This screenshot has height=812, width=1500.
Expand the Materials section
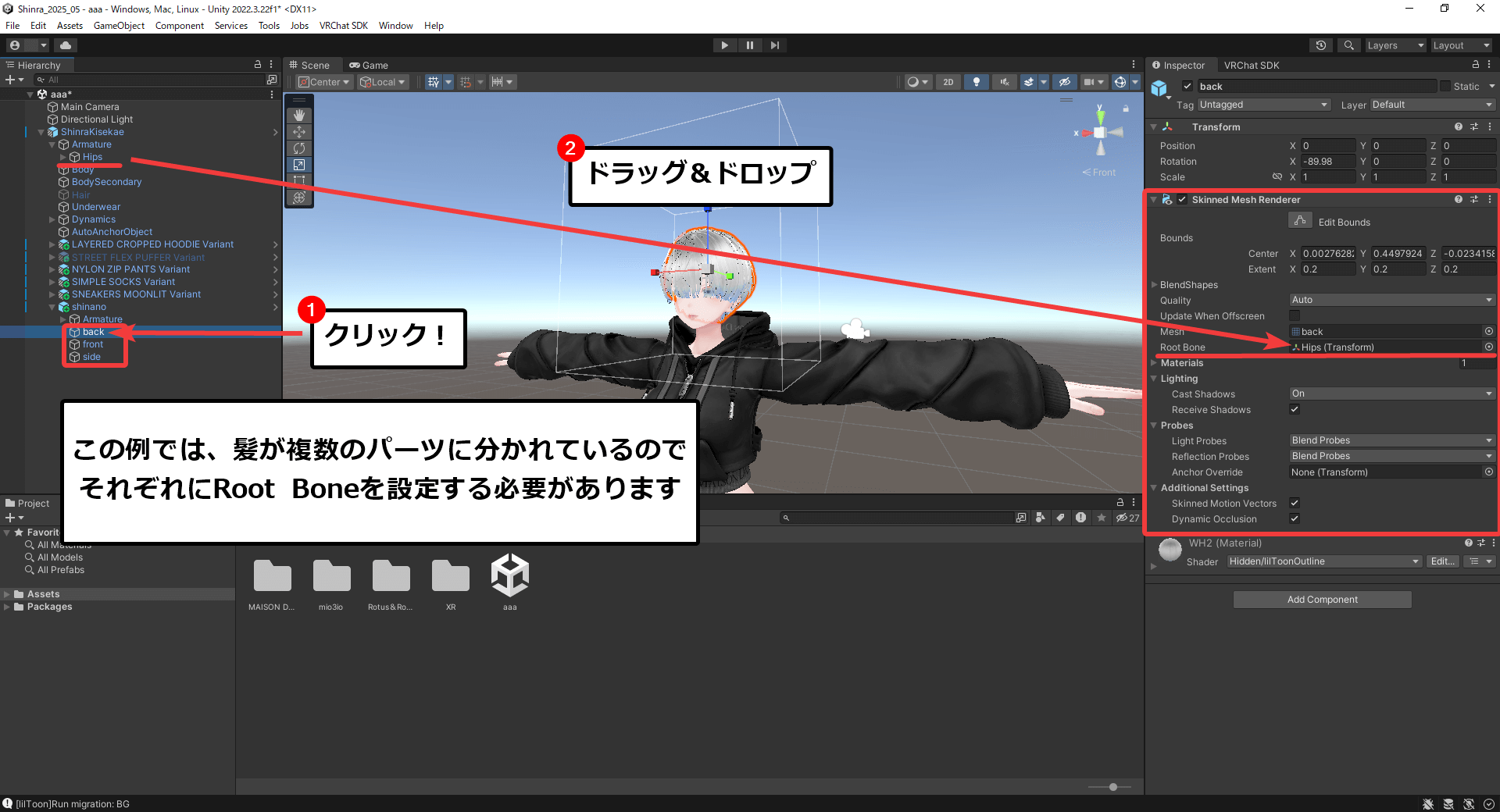(1155, 362)
